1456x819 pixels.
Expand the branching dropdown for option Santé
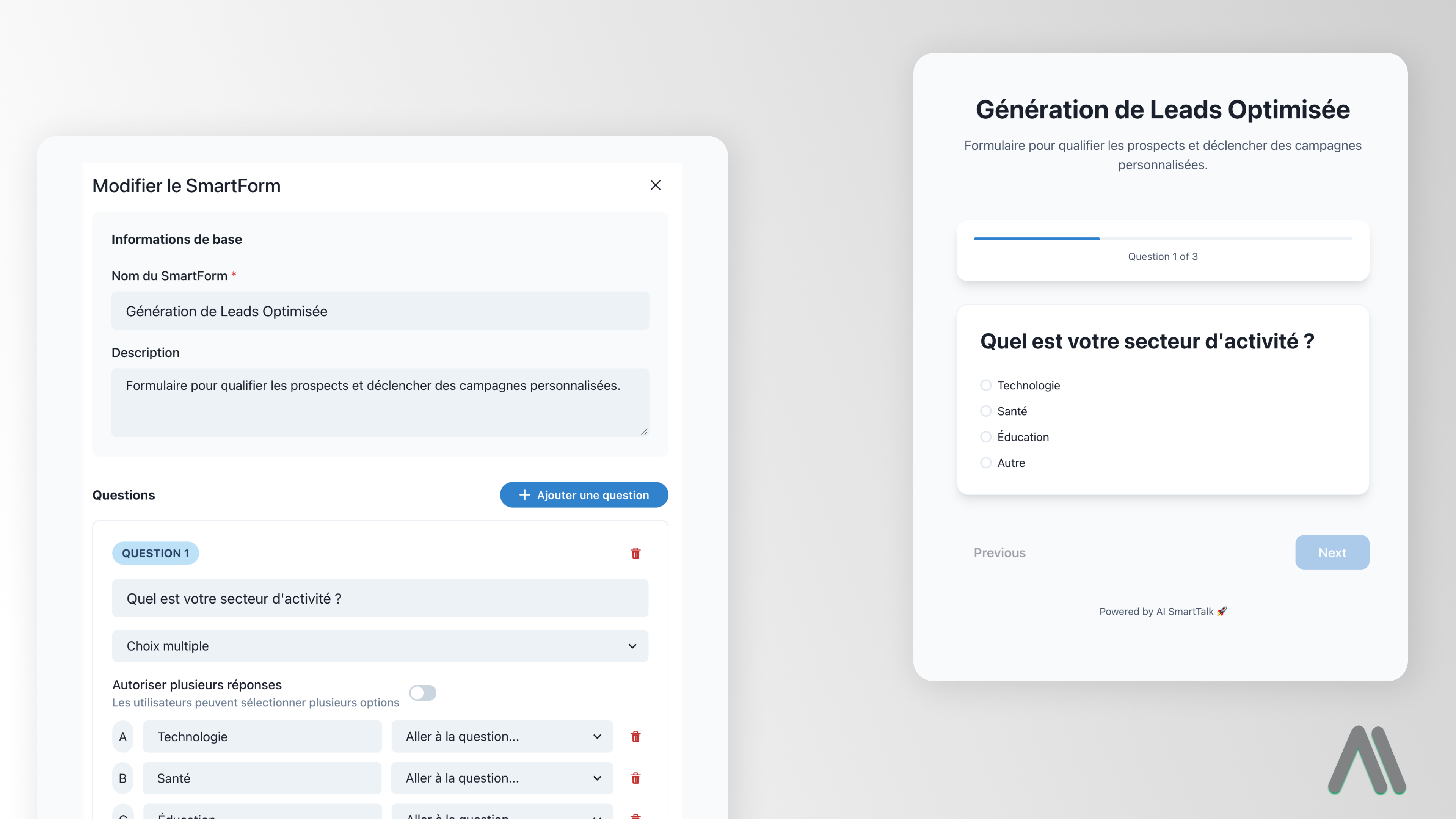click(x=501, y=778)
